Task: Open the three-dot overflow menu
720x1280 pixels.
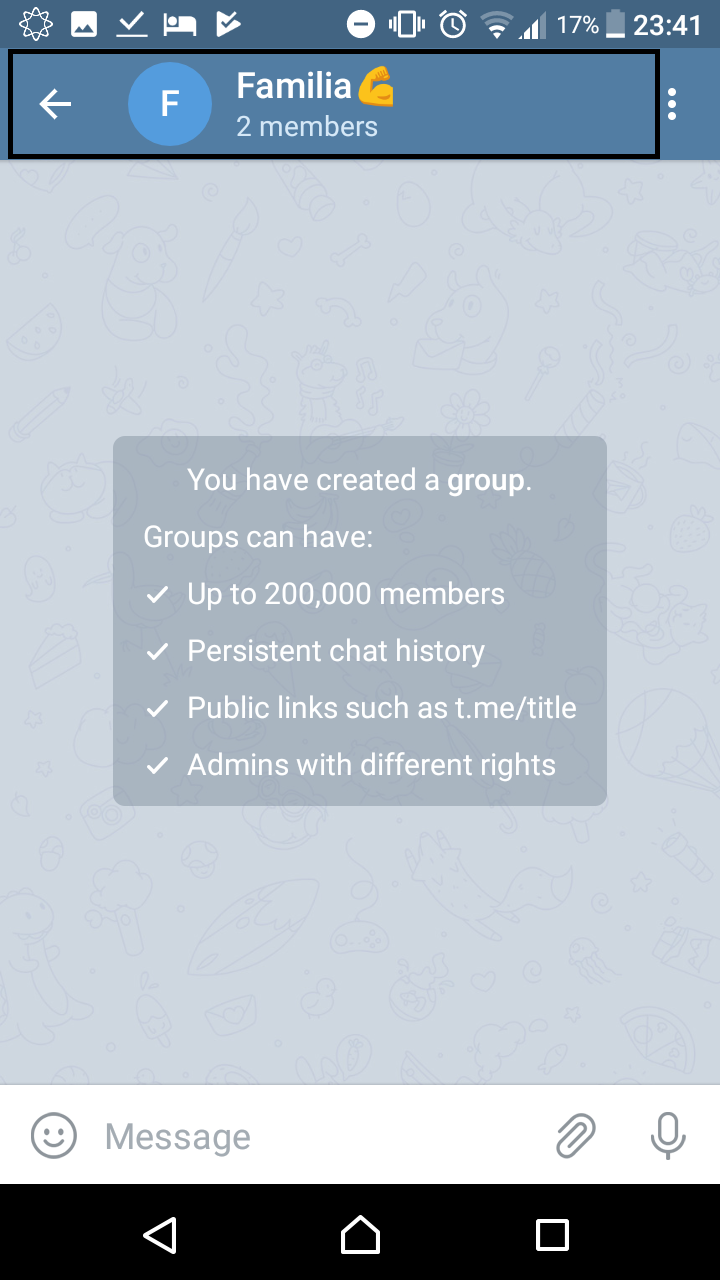Action: click(x=672, y=103)
